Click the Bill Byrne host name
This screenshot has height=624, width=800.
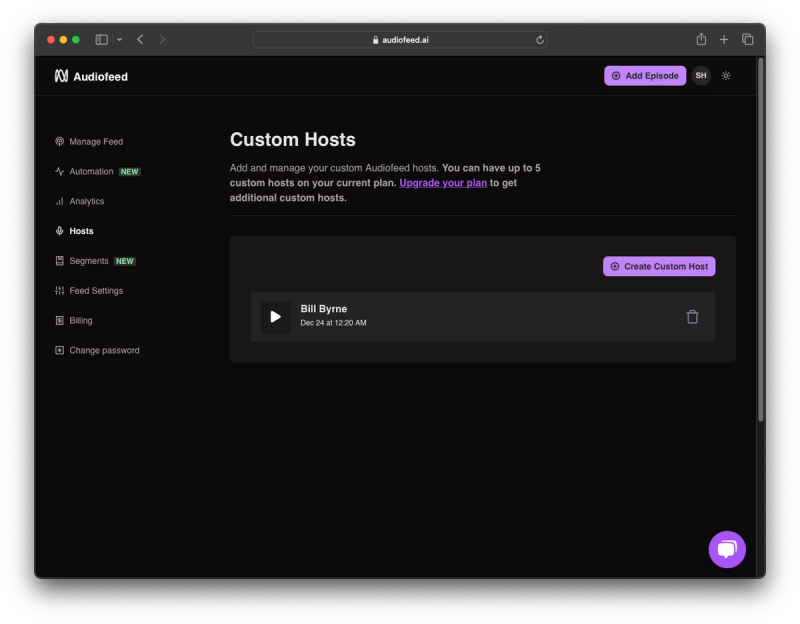click(x=323, y=309)
